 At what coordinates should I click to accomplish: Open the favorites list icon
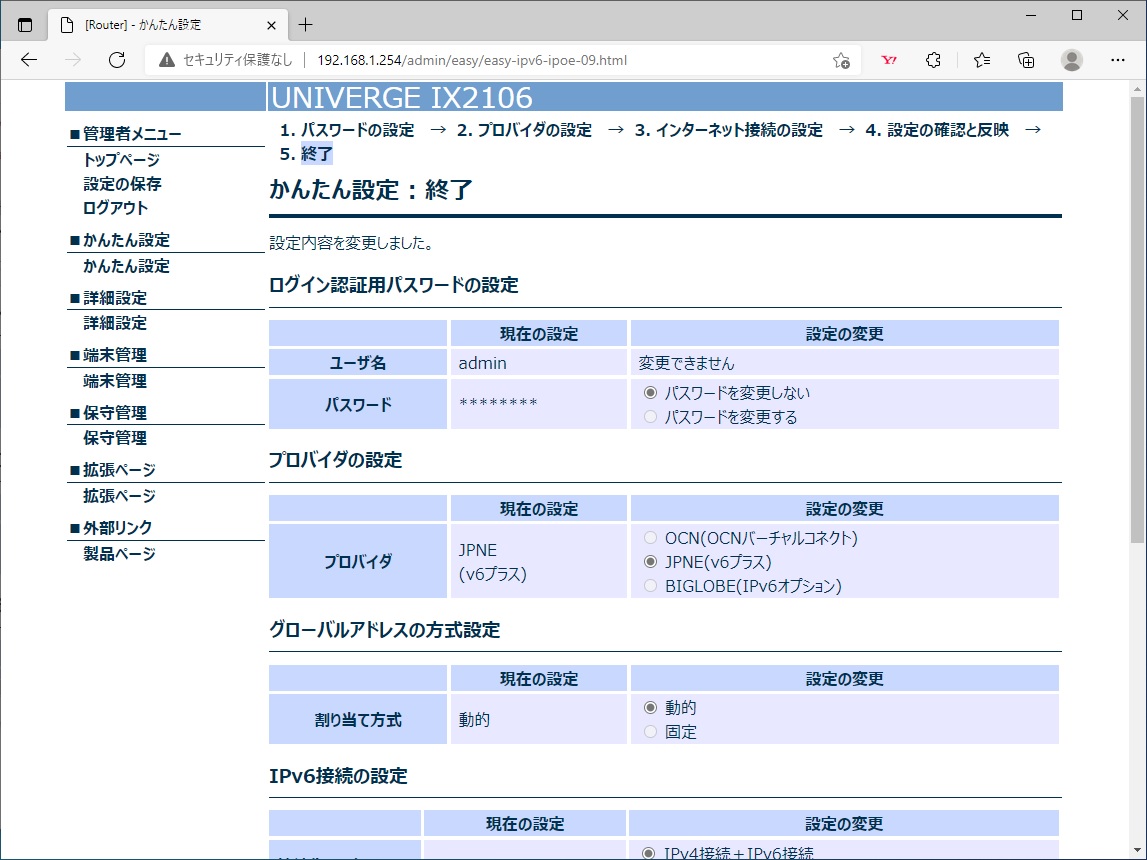982,60
